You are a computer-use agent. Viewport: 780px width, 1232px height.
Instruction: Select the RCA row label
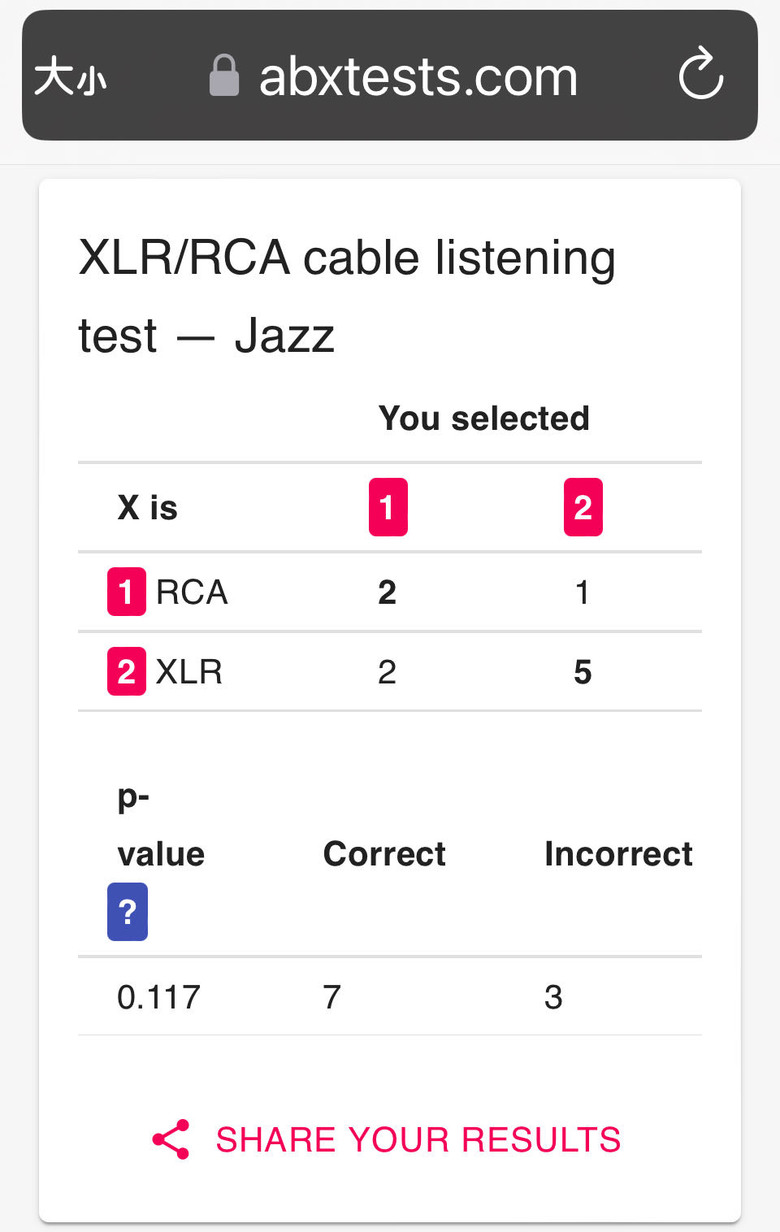[192, 592]
